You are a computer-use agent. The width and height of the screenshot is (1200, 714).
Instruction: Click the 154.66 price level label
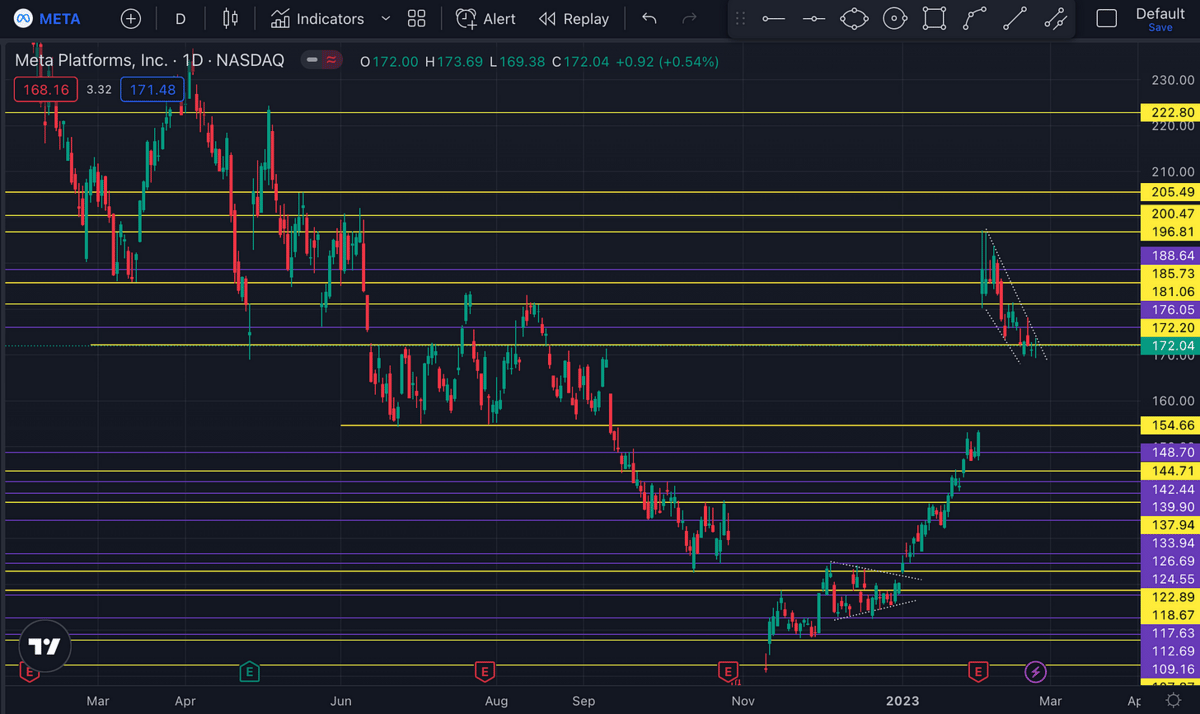1170,426
